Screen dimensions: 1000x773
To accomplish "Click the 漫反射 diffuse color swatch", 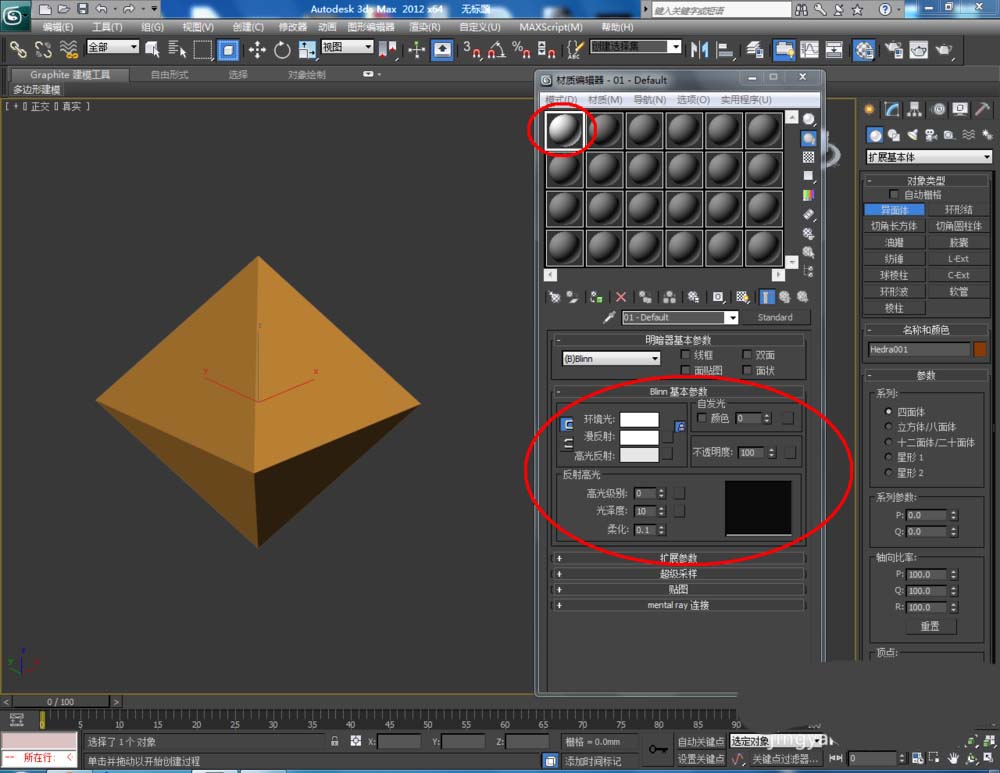I will pos(639,437).
